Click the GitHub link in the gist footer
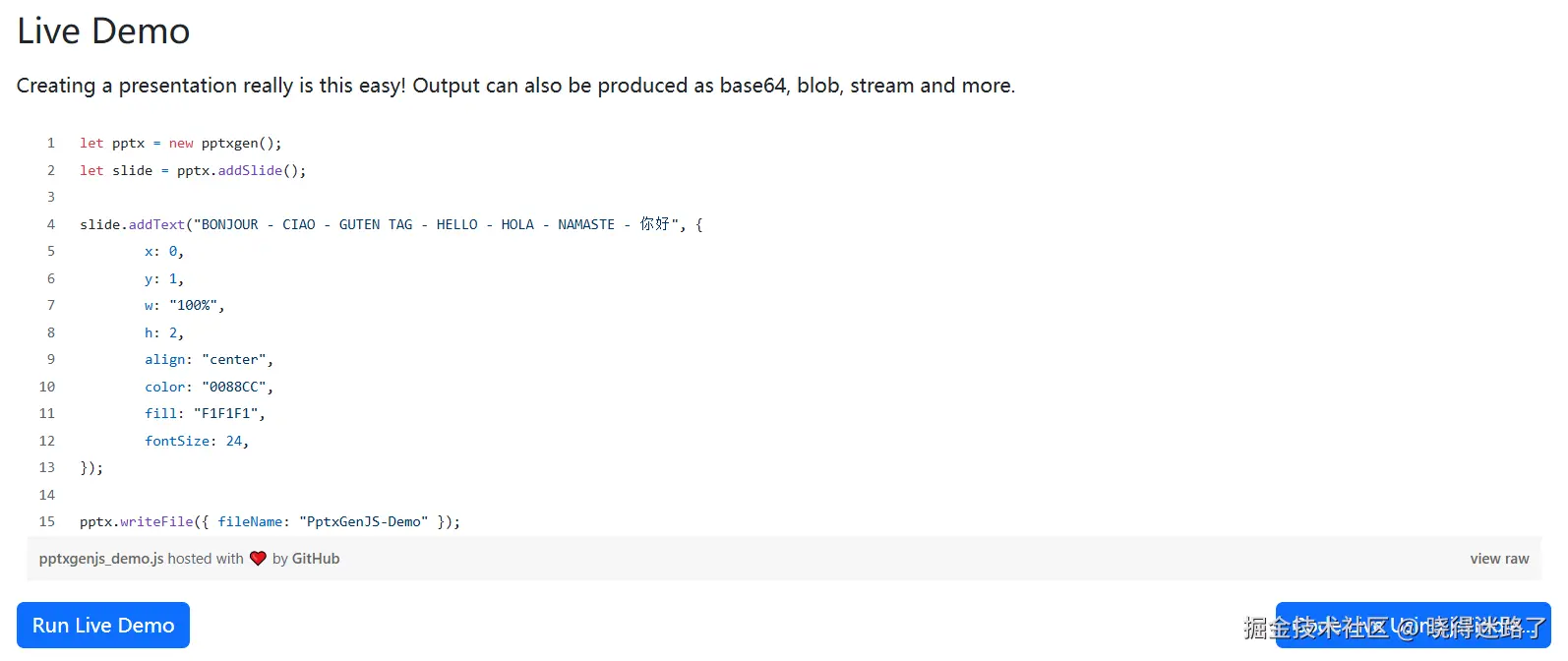 point(315,558)
